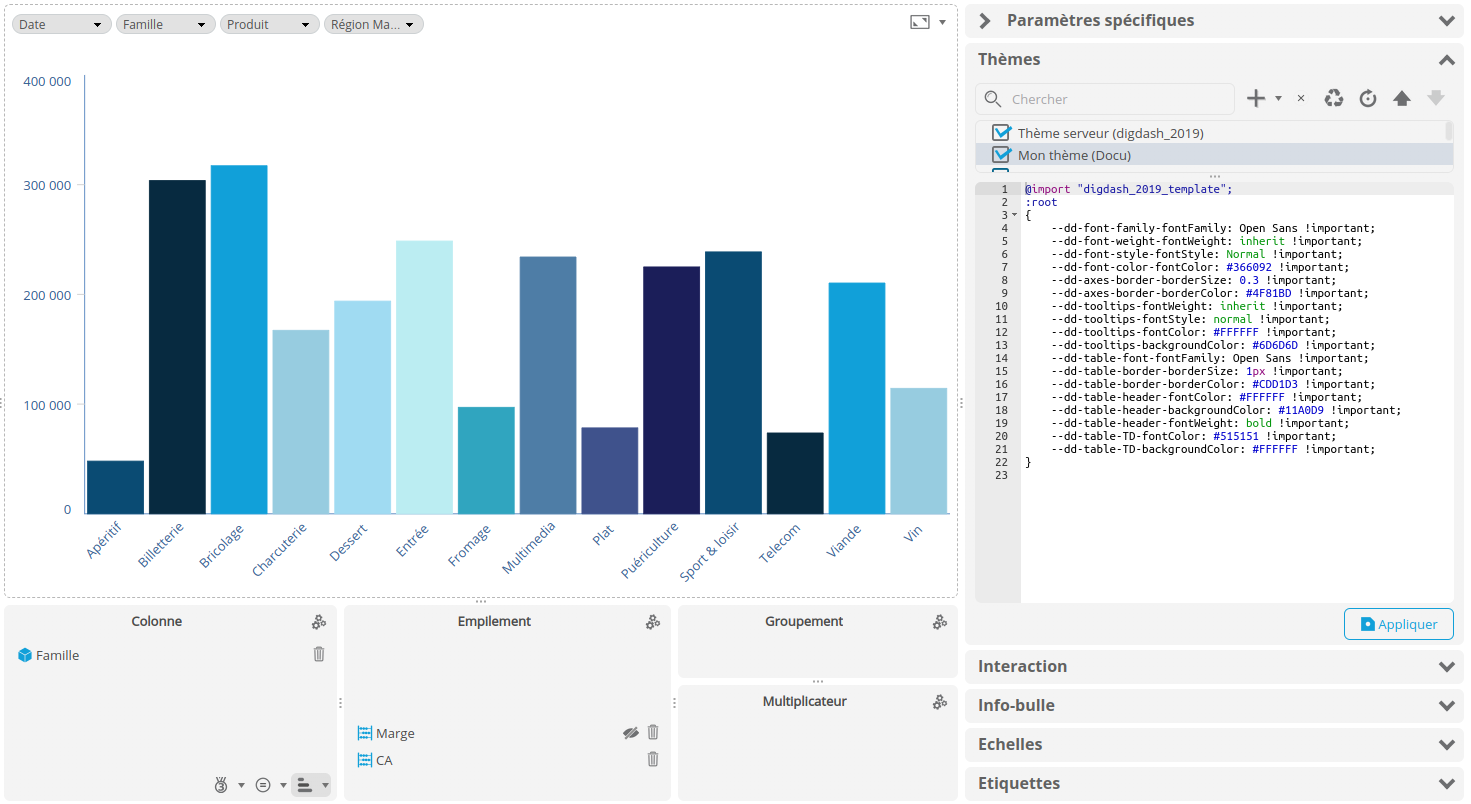1471x804 pixels.
Task: Open the Date filter dropdown
Action: [61, 24]
